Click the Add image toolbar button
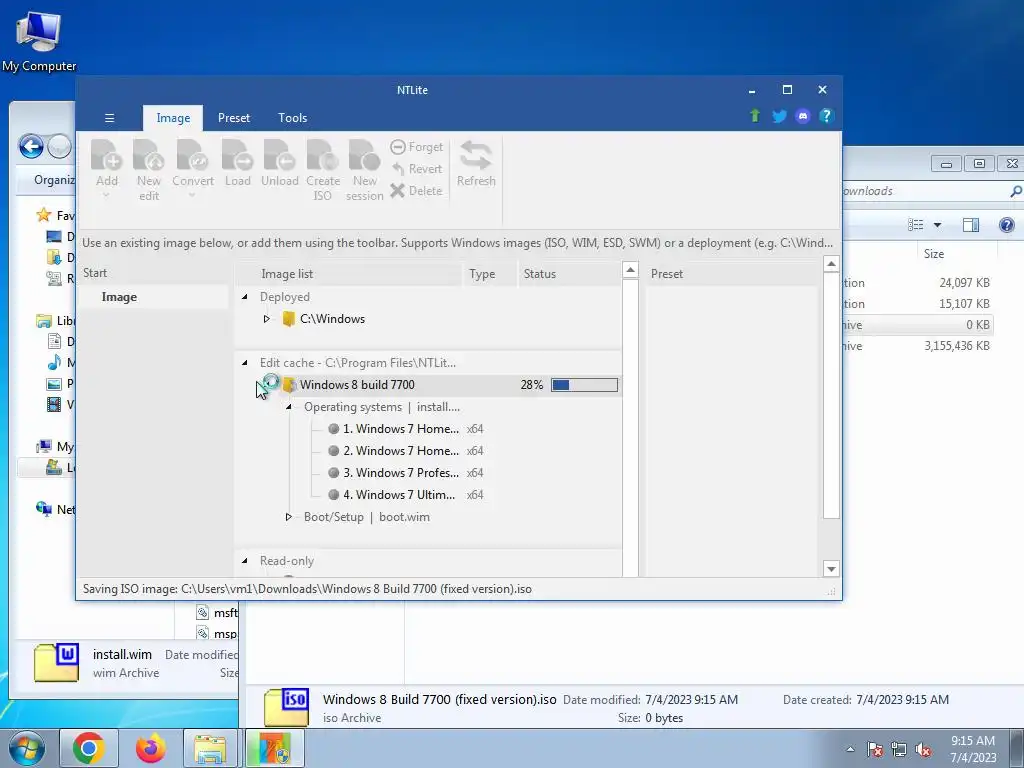This screenshot has height=768, width=1024. (x=106, y=168)
